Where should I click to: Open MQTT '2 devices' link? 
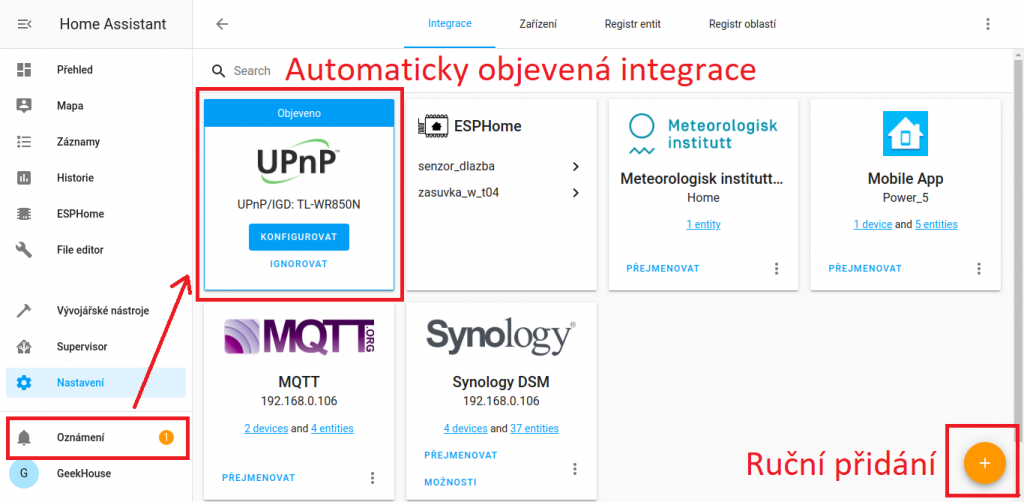[x=266, y=429]
